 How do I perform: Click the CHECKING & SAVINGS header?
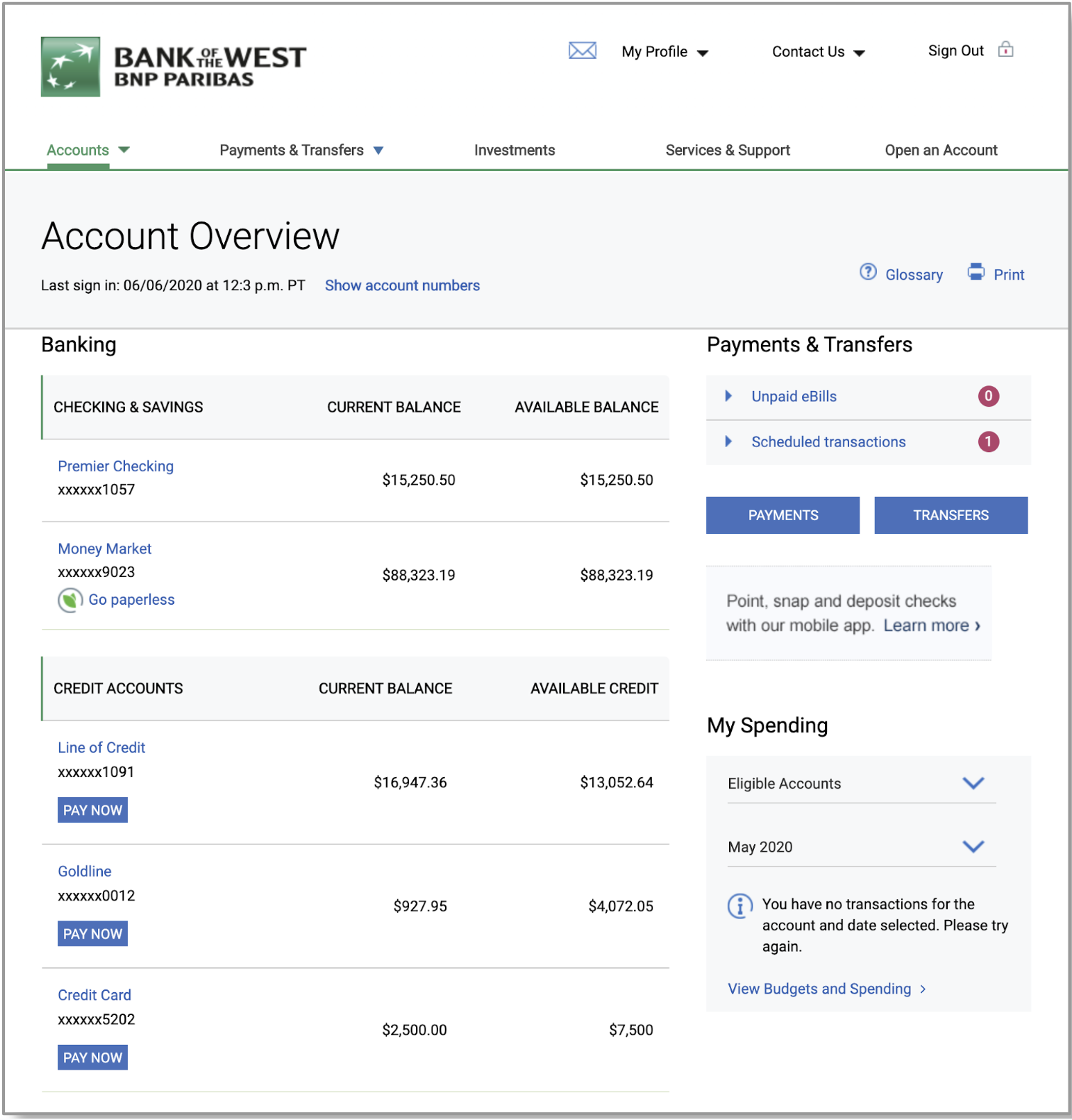[x=128, y=407]
